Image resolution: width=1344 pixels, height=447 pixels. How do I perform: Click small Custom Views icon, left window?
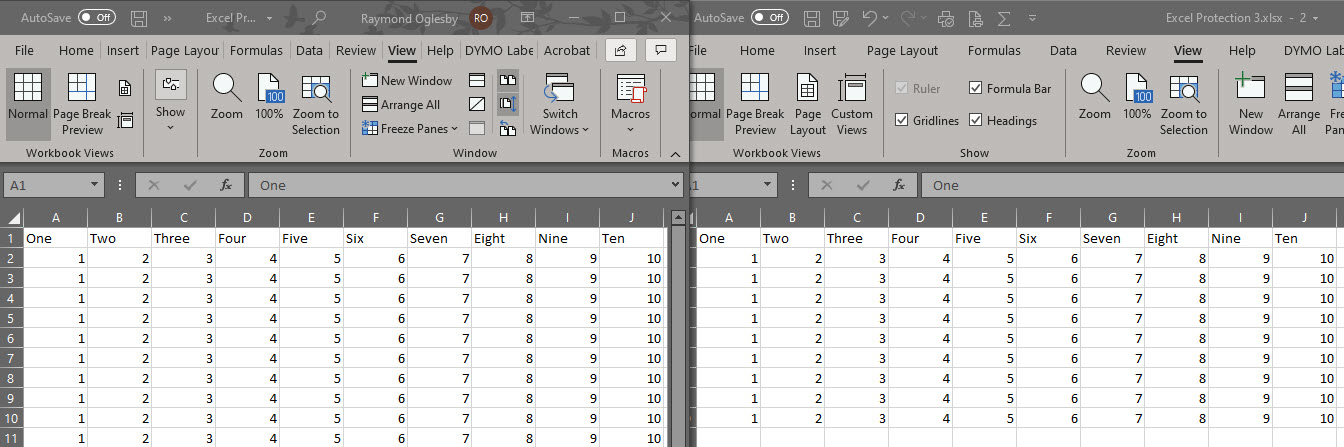[x=125, y=120]
